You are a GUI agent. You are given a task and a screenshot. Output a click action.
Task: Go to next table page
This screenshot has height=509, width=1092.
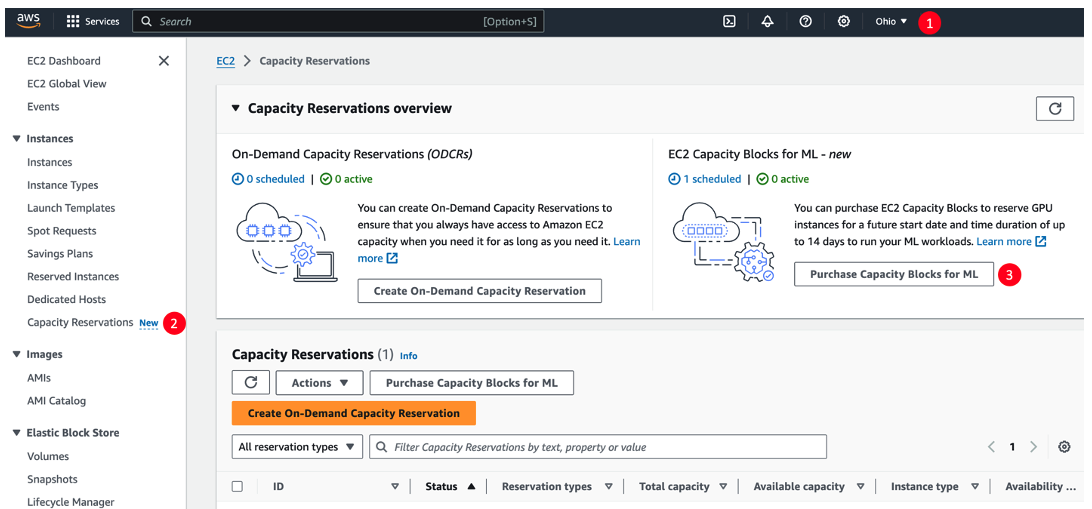tap(1034, 447)
